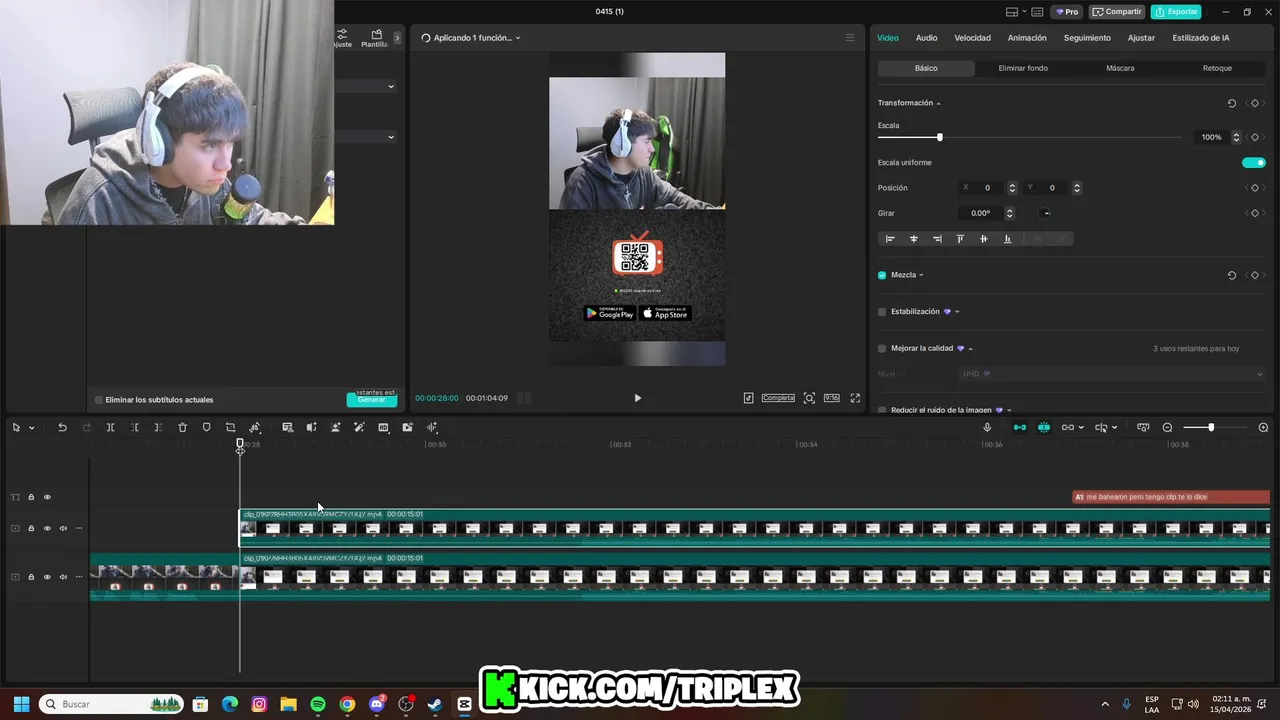Select the Eliminar fondo subtab
The height and width of the screenshot is (720, 1280).
click(1023, 68)
